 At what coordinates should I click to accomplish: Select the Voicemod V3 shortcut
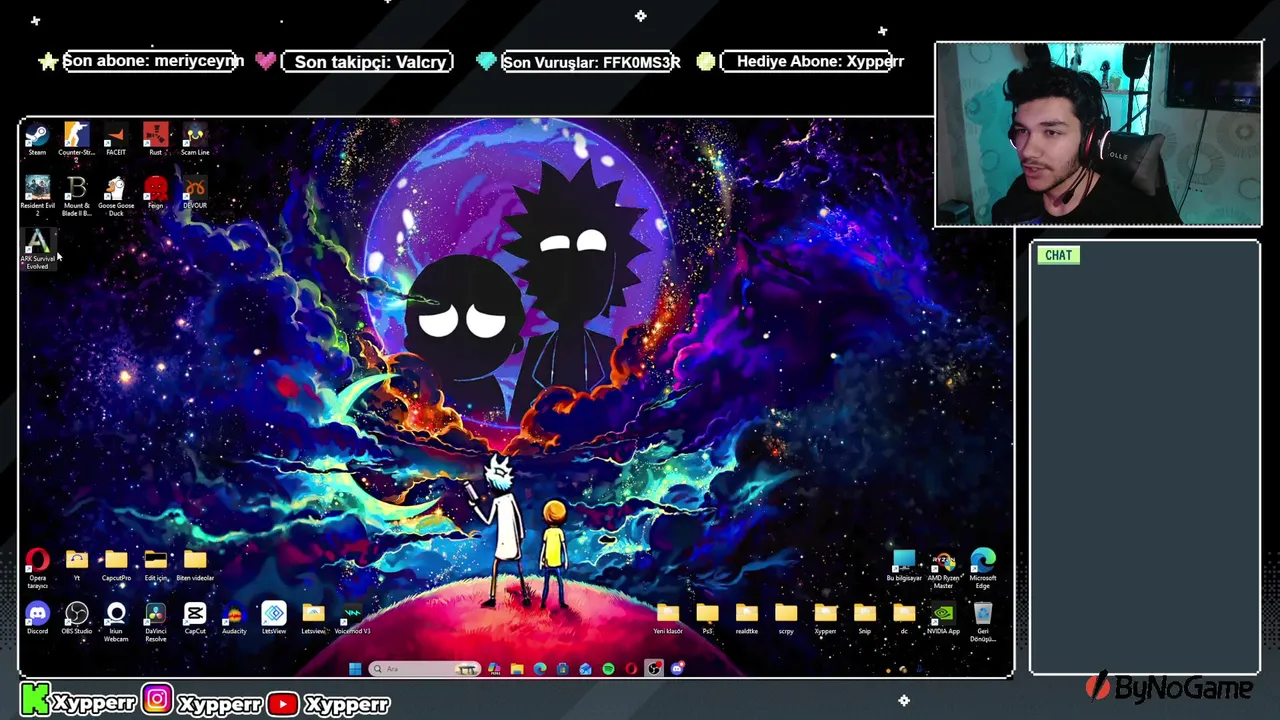click(x=352, y=619)
